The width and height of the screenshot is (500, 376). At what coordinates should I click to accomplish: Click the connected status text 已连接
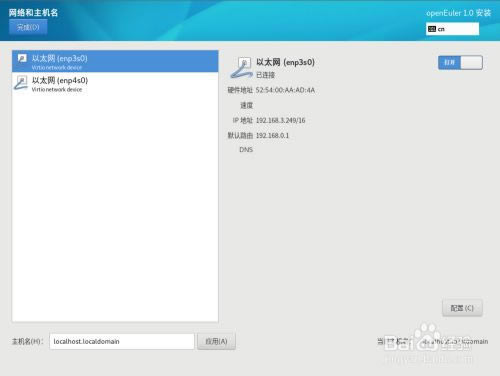point(265,75)
